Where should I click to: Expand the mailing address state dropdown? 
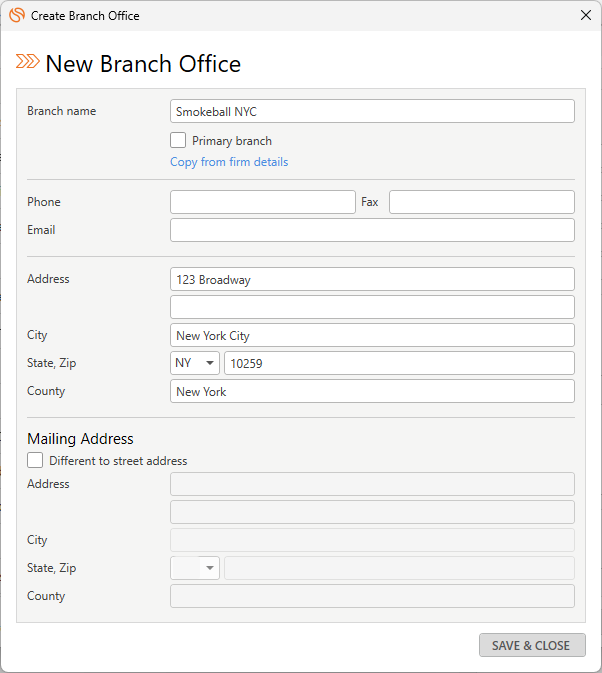pos(195,568)
